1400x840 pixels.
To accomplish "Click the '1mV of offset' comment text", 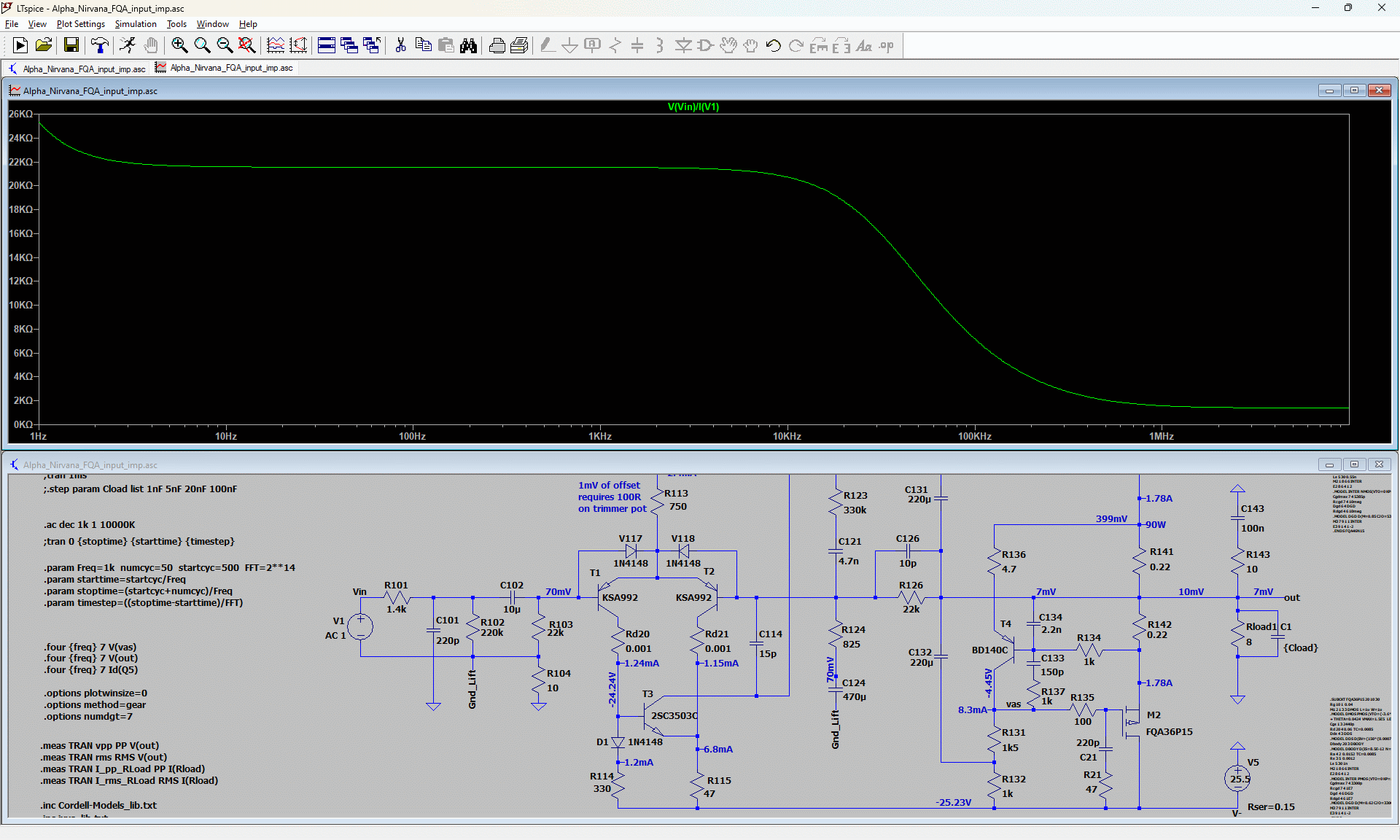I will [x=609, y=485].
